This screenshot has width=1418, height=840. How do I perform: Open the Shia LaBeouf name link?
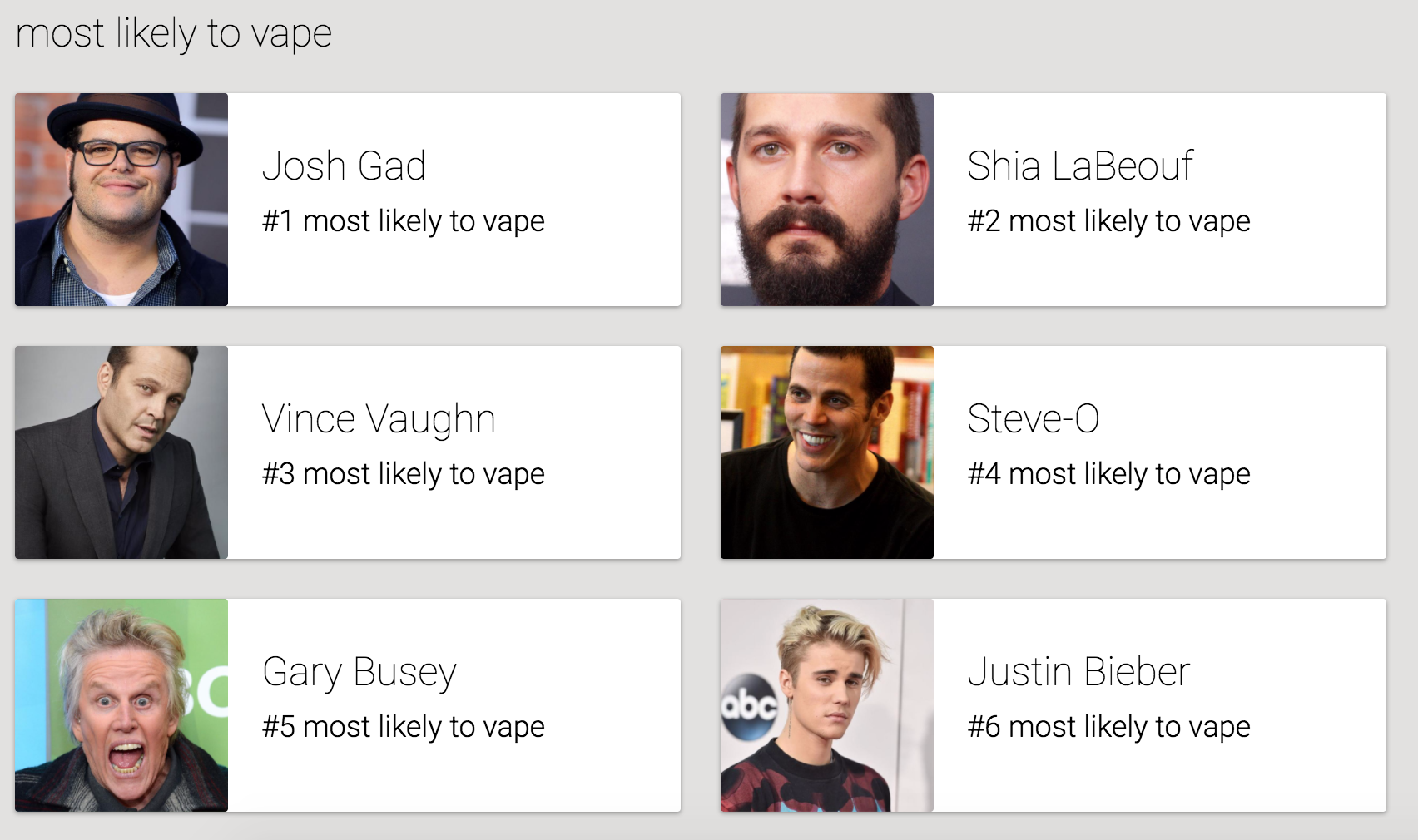pyautogui.click(x=1080, y=166)
